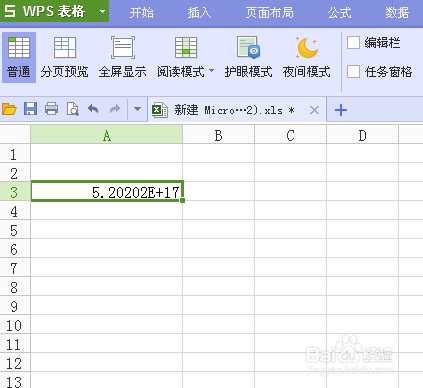Click the fill handle of cell A3
Screen dimensions: 423x388
pyautogui.click(x=182, y=200)
